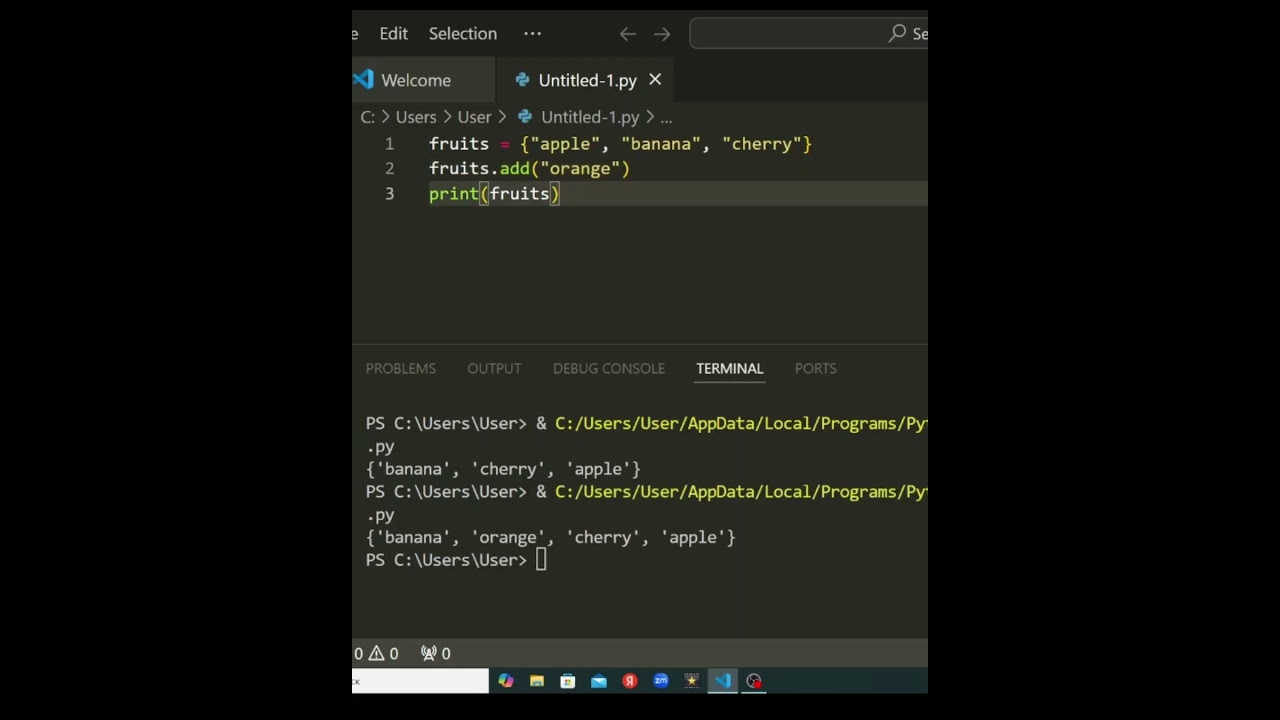
Task: Open Zoom from the taskbar
Action: tap(661, 681)
